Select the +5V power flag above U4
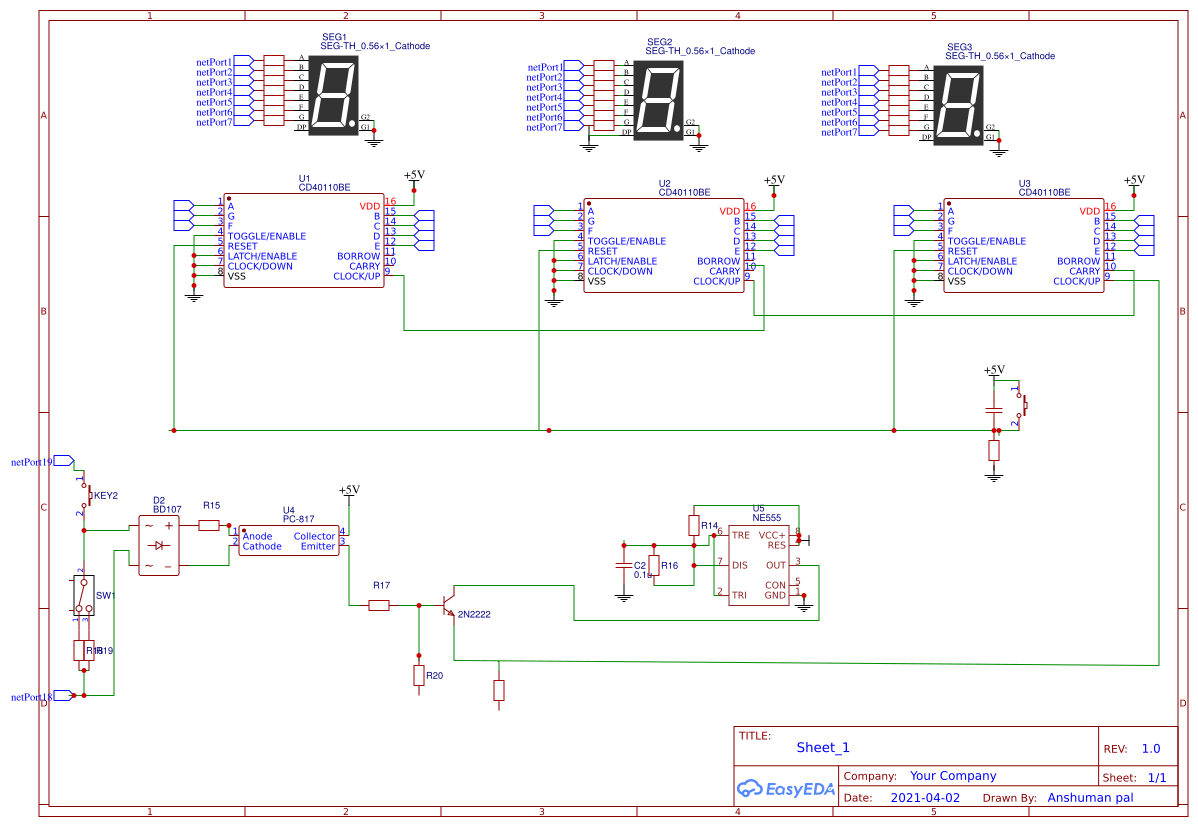Viewport: 1198px width, 827px height. point(347,490)
